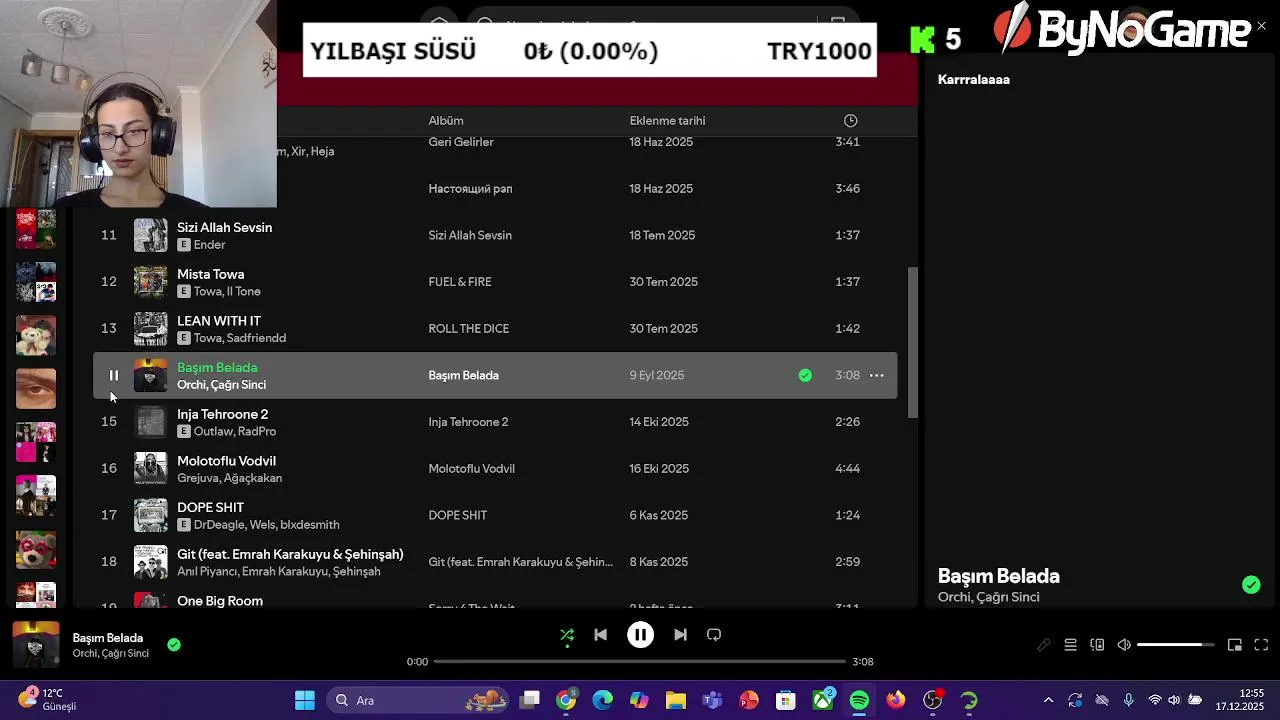
Task: Open Geri Gelirler album link
Action: coord(461,142)
